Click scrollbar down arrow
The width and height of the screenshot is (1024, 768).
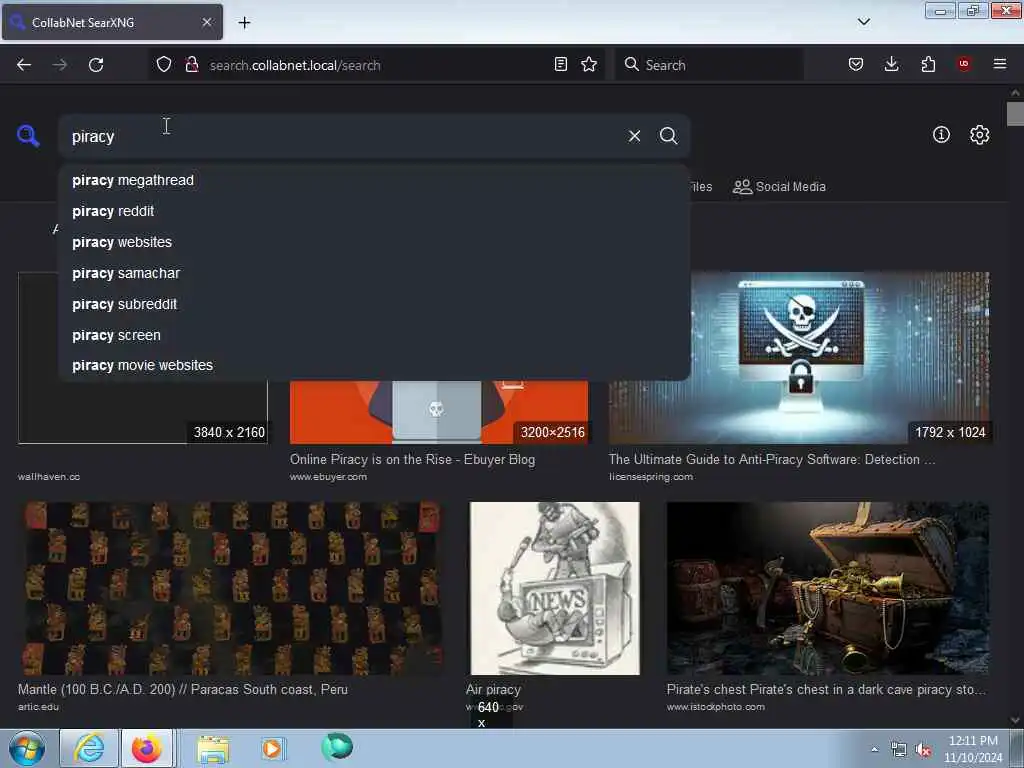point(1015,720)
